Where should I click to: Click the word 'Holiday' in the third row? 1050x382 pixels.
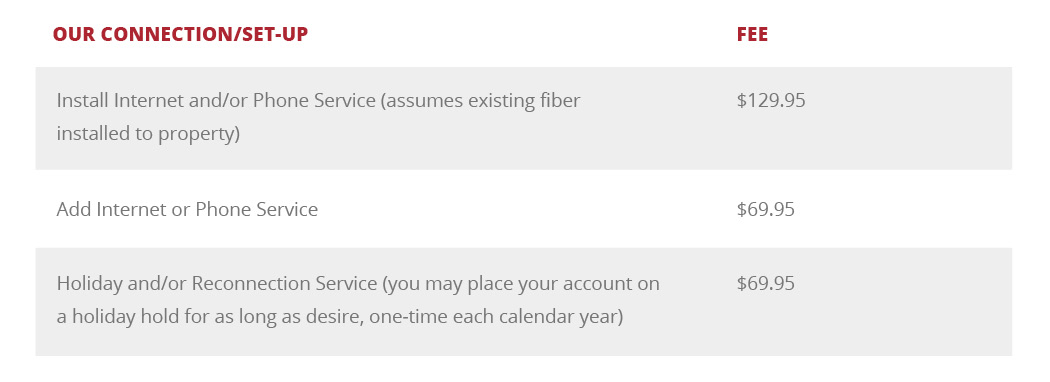[88, 283]
